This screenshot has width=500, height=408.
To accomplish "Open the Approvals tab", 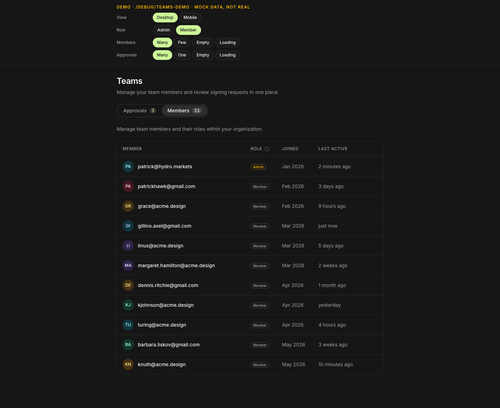I will click(139, 111).
